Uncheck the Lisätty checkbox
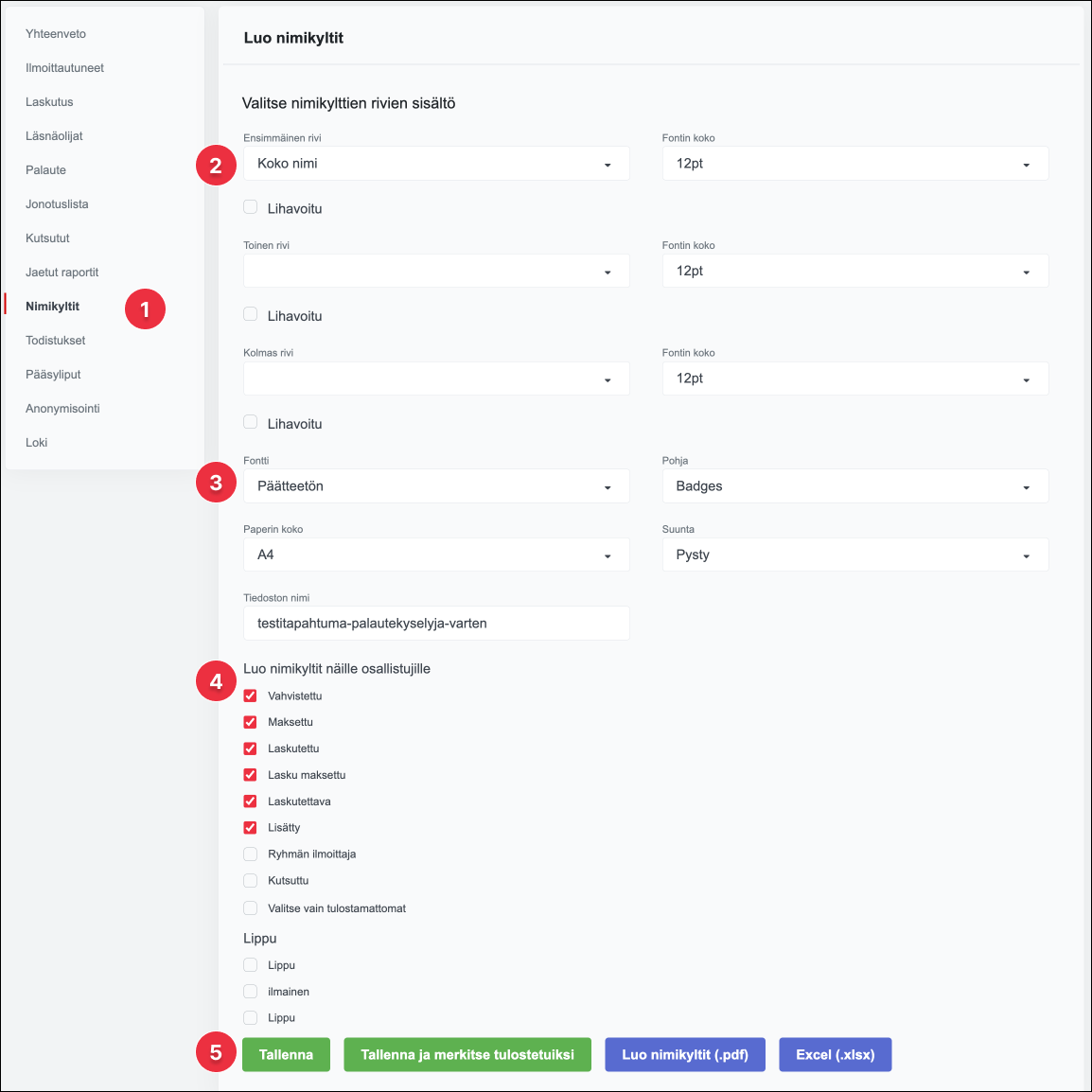The height and width of the screenshot is (1092, 1092). point(250,827)
